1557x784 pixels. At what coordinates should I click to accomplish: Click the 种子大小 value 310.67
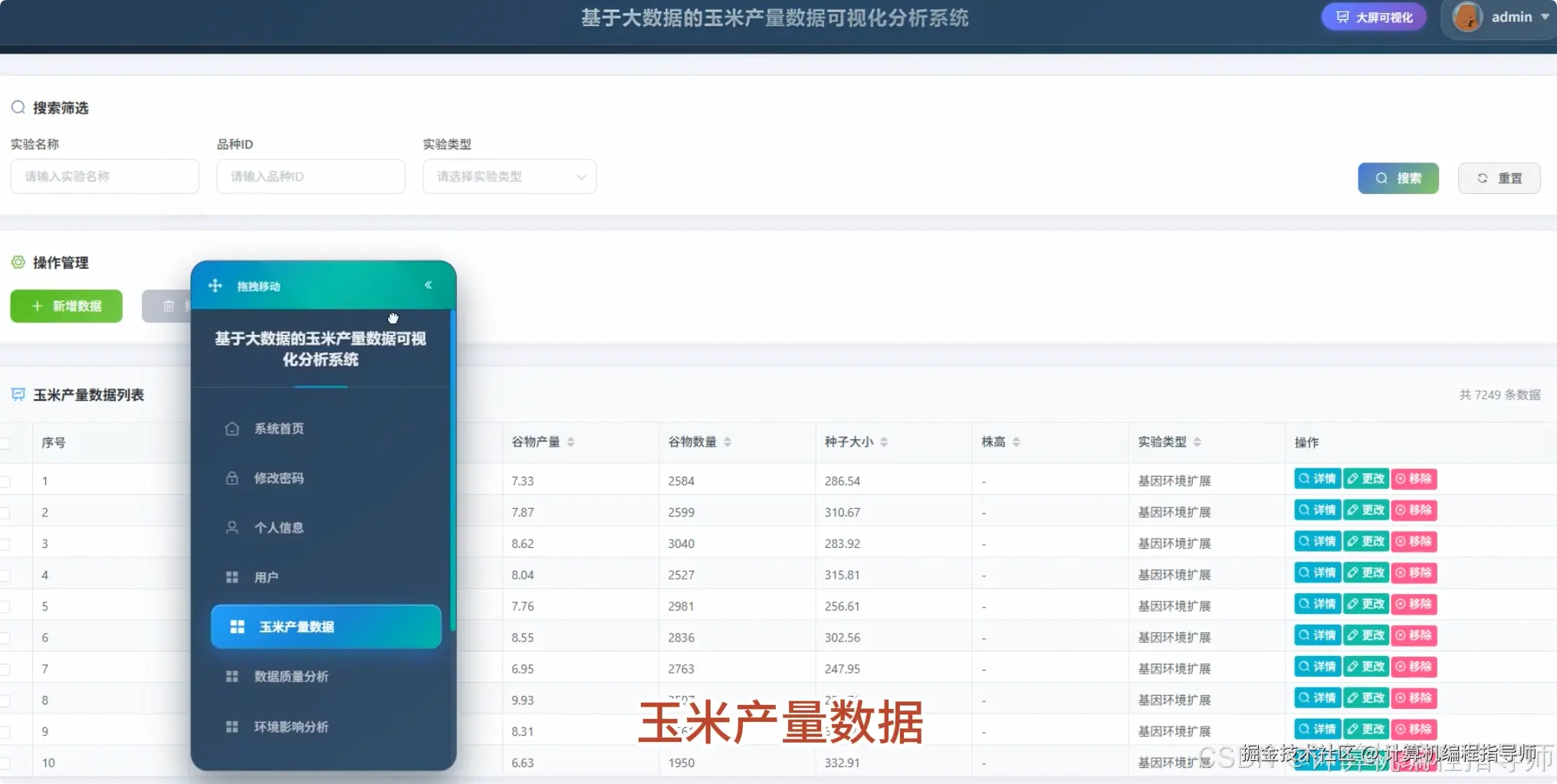pos(843,513)
